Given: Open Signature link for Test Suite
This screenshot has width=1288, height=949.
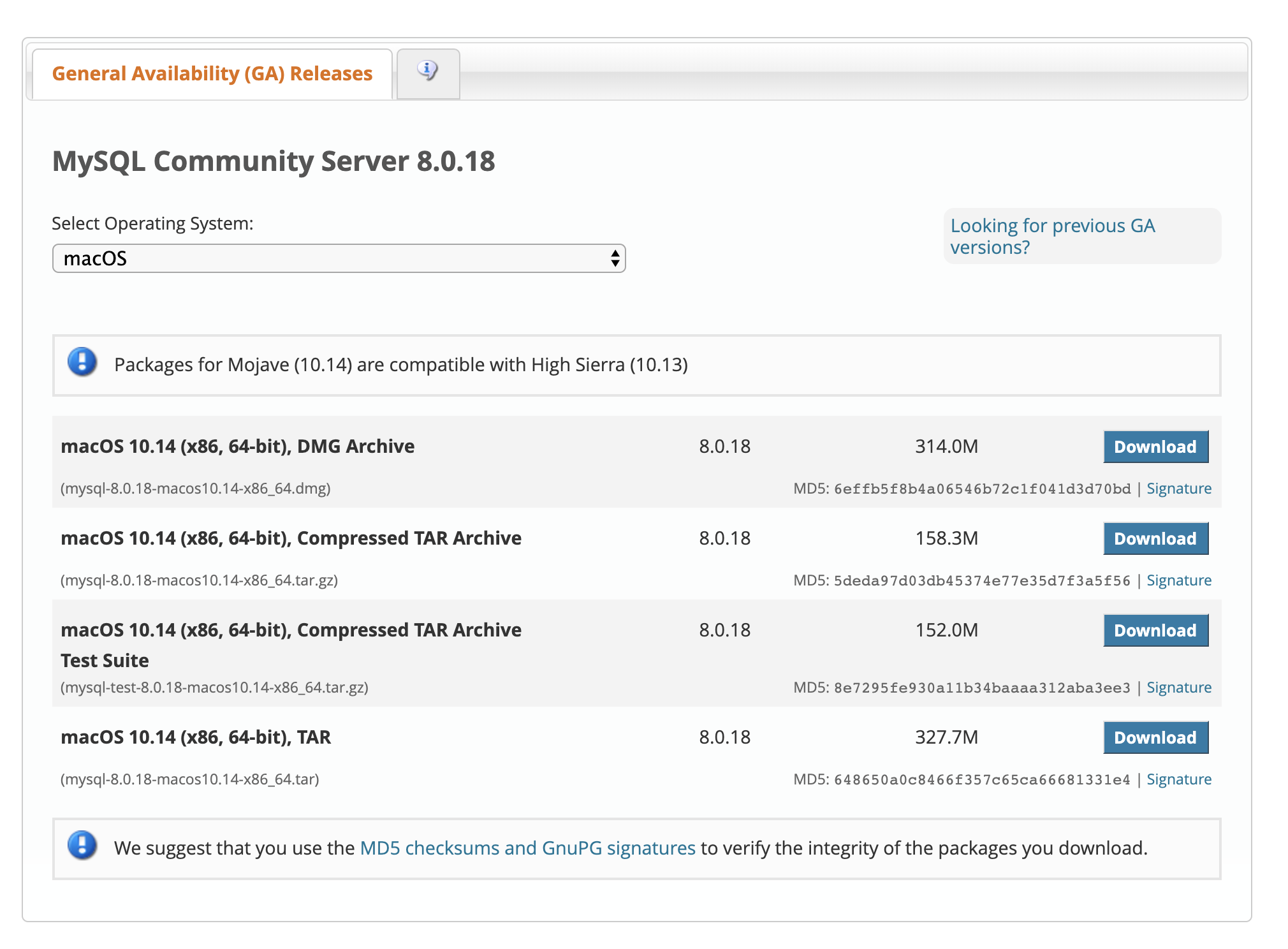Looking at the screenshot, I should (1178, 688).
